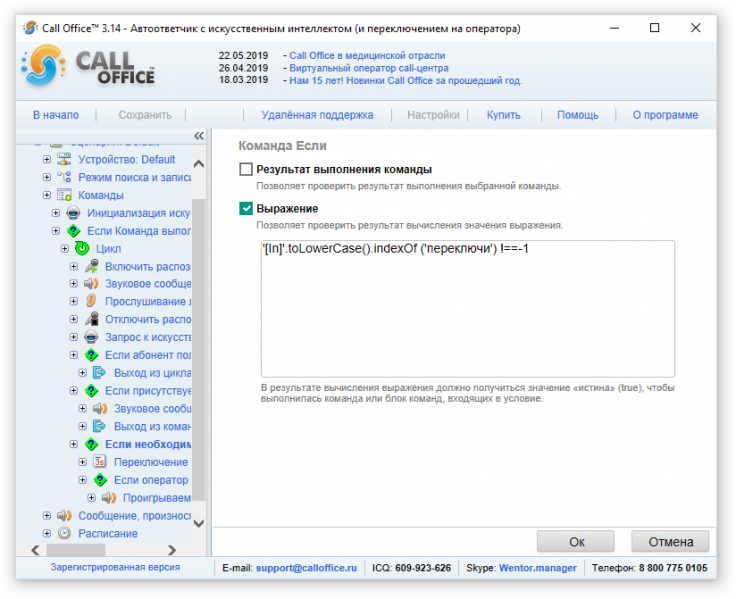Click the exit icon beside Выход из цикла
Screen dimensions: 736x599
click(100, 373)
